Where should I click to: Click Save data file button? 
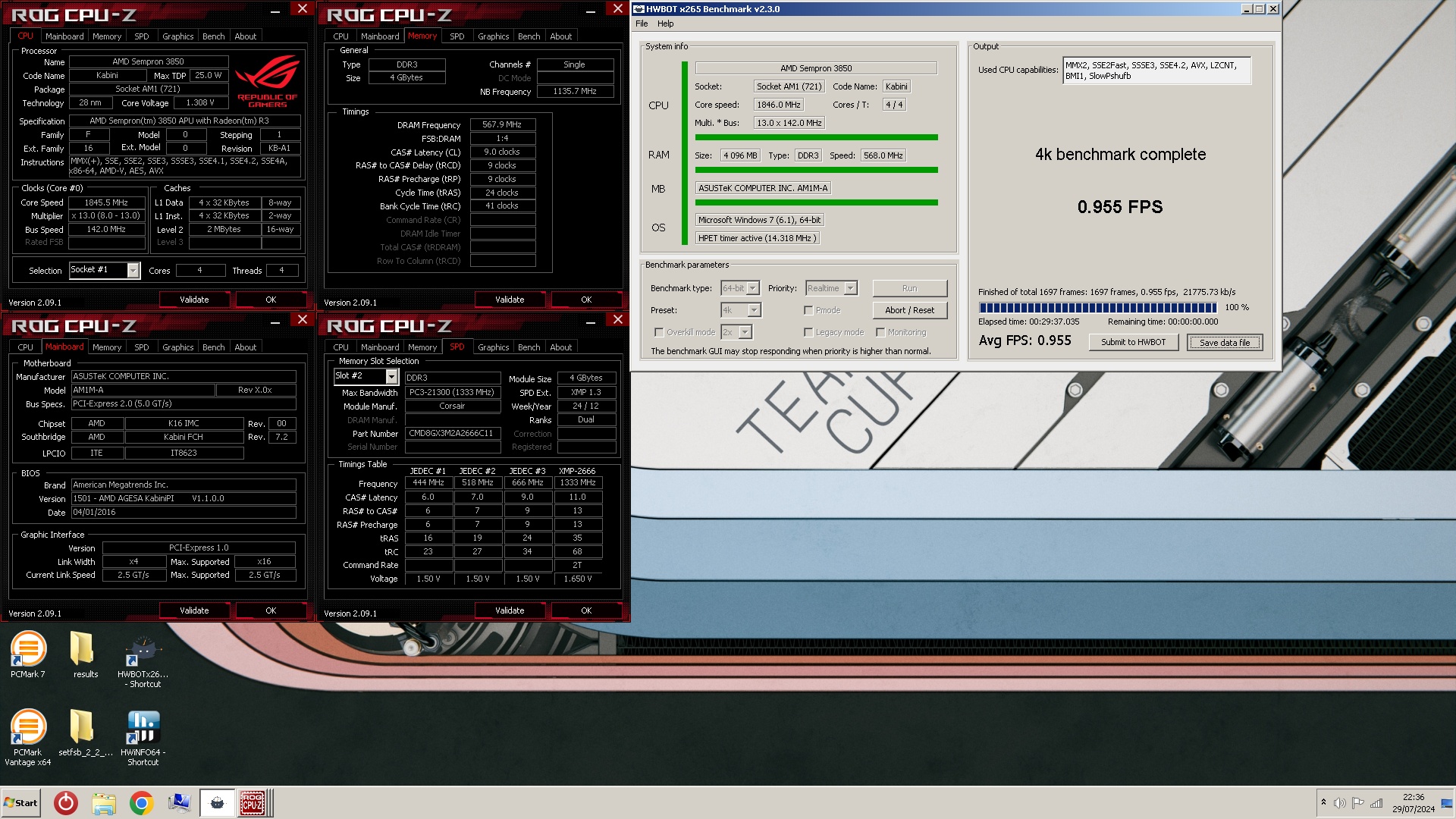(x=1224, y=343)
